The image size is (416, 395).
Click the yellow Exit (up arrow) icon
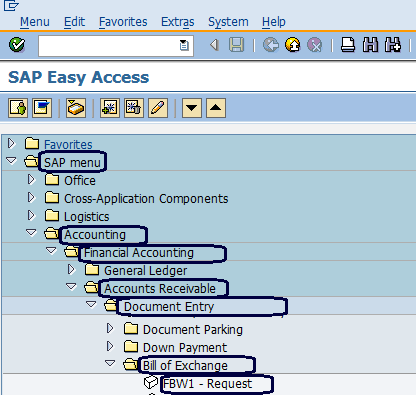click(293, 45)
